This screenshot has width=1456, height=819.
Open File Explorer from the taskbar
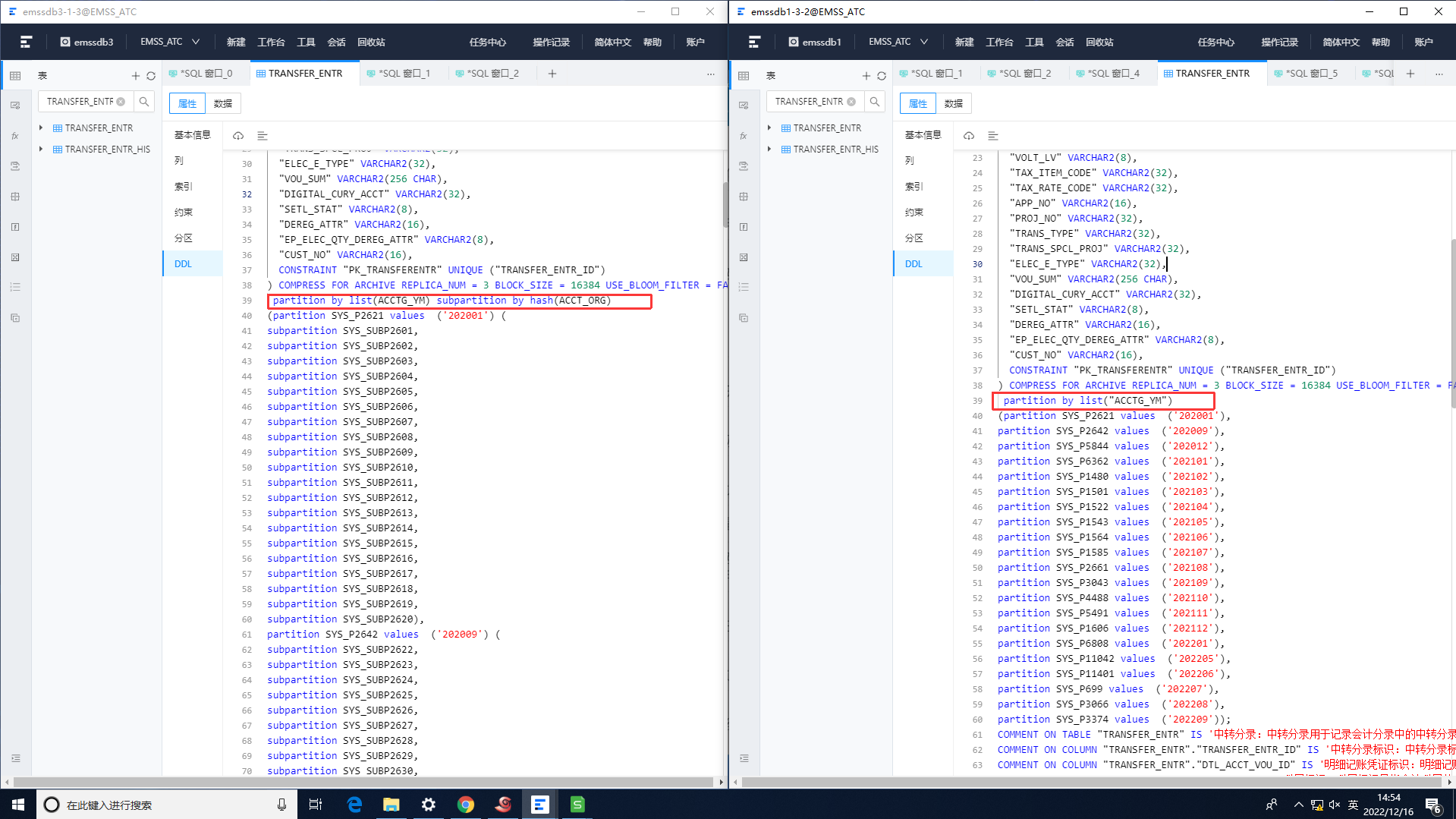[392, 805]
